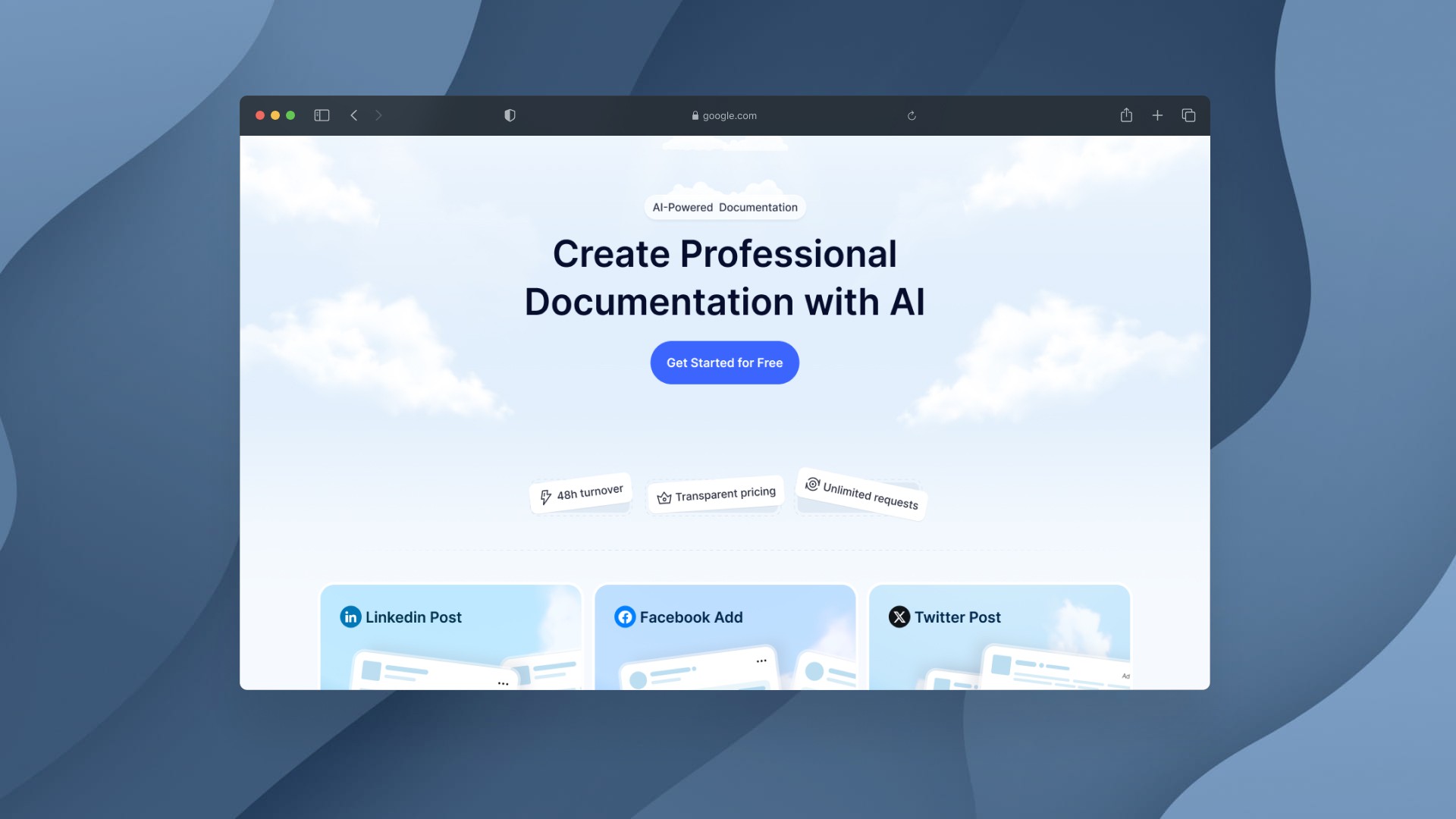This screenshot has height=819, width=1456.
Task: Go back with the left chevron
Action: pos(353,115)
